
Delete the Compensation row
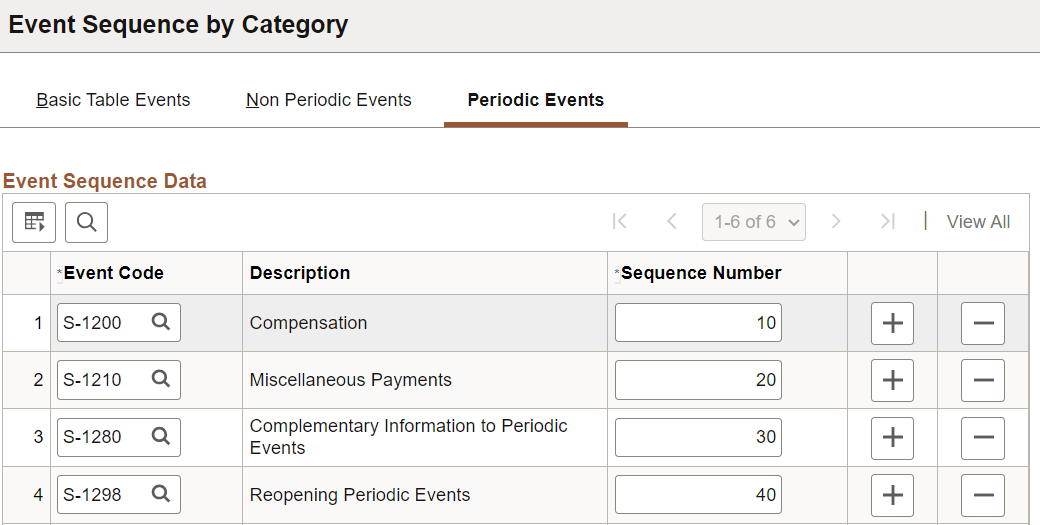(x=982, y=323)
